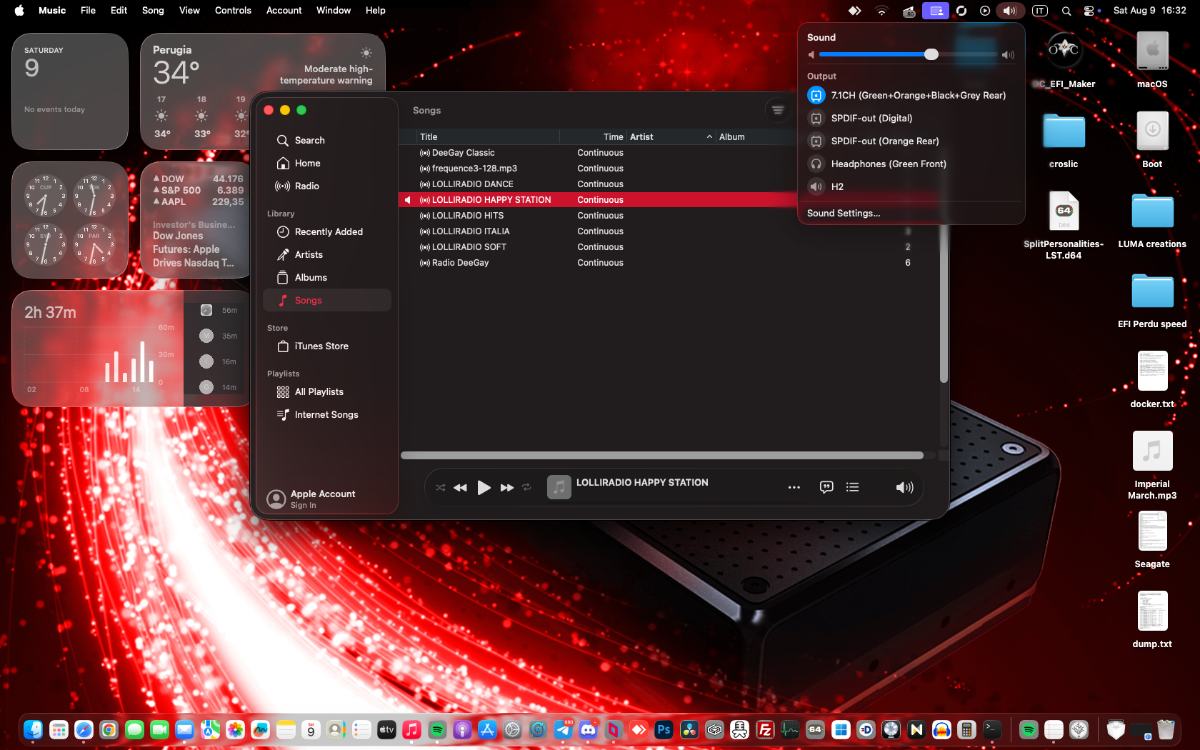The height and width of the screenshot is (750, 1200).
Task: Open the Song menu in menu bar
Action: 153,10
